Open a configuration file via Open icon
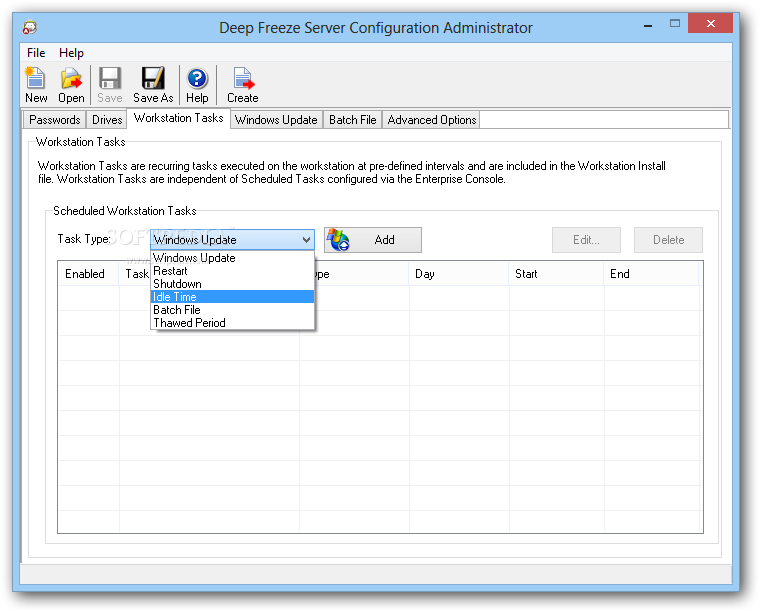The image size is (760, 612). pyautogui.click(x=71, y=85)
